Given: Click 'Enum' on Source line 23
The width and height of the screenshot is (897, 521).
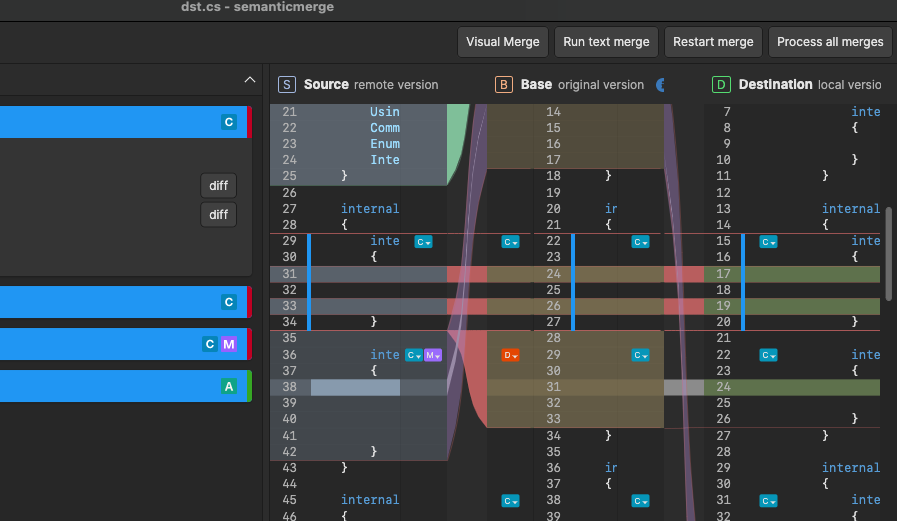Looking at the screenshot, I should click(x=384, y=144).
